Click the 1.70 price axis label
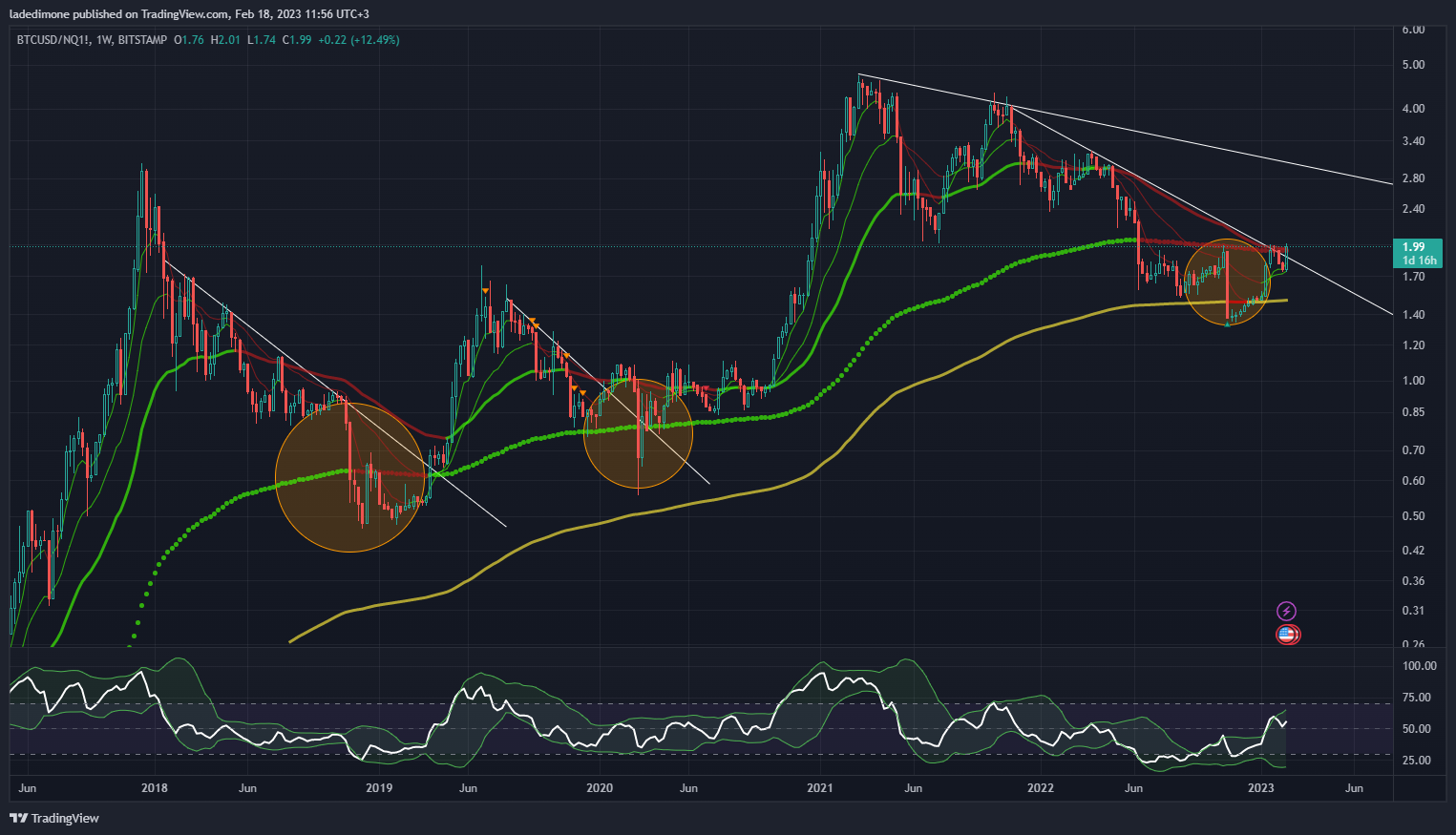 (1413, 277)
